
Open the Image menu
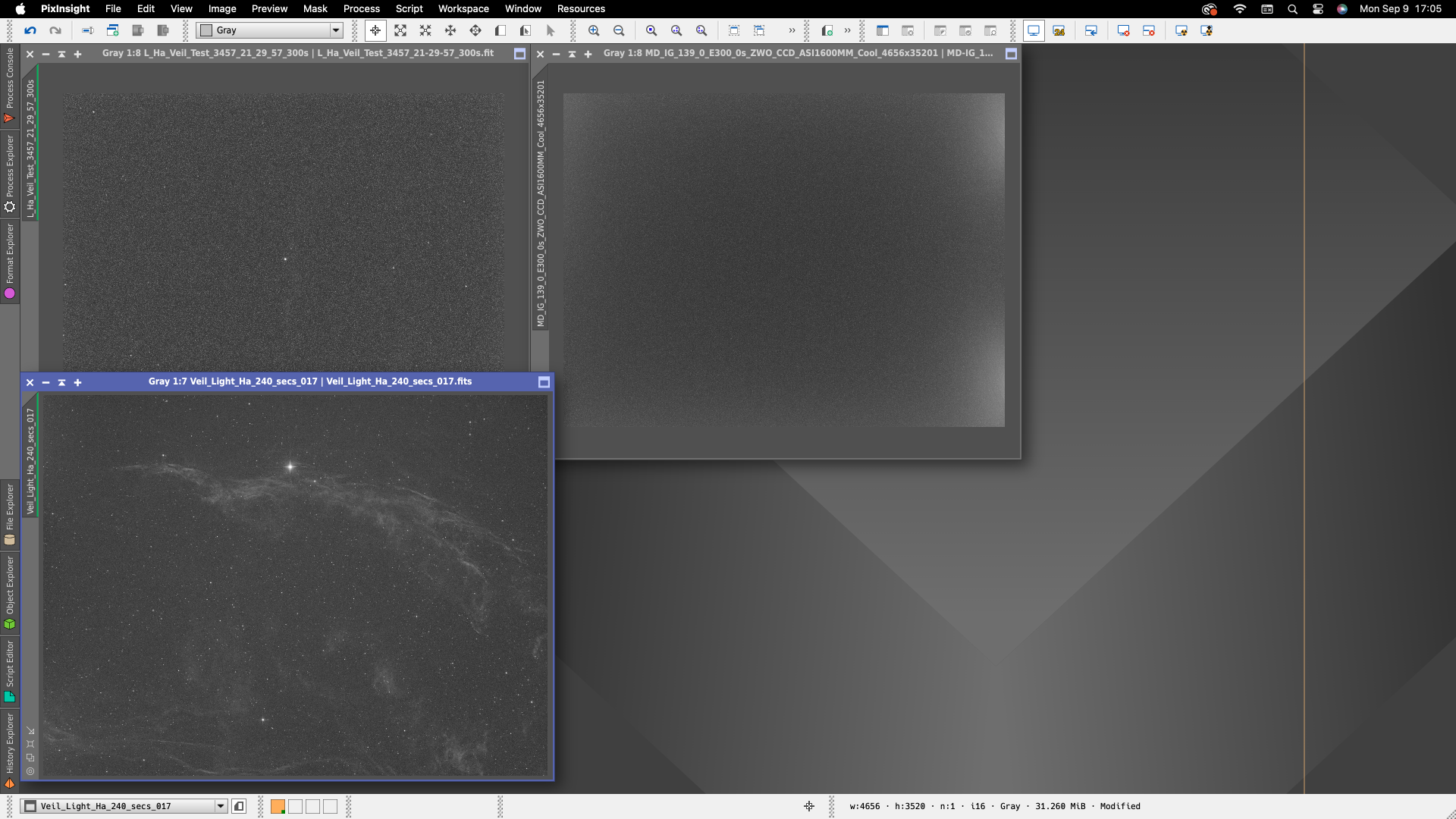pos(222,9)
